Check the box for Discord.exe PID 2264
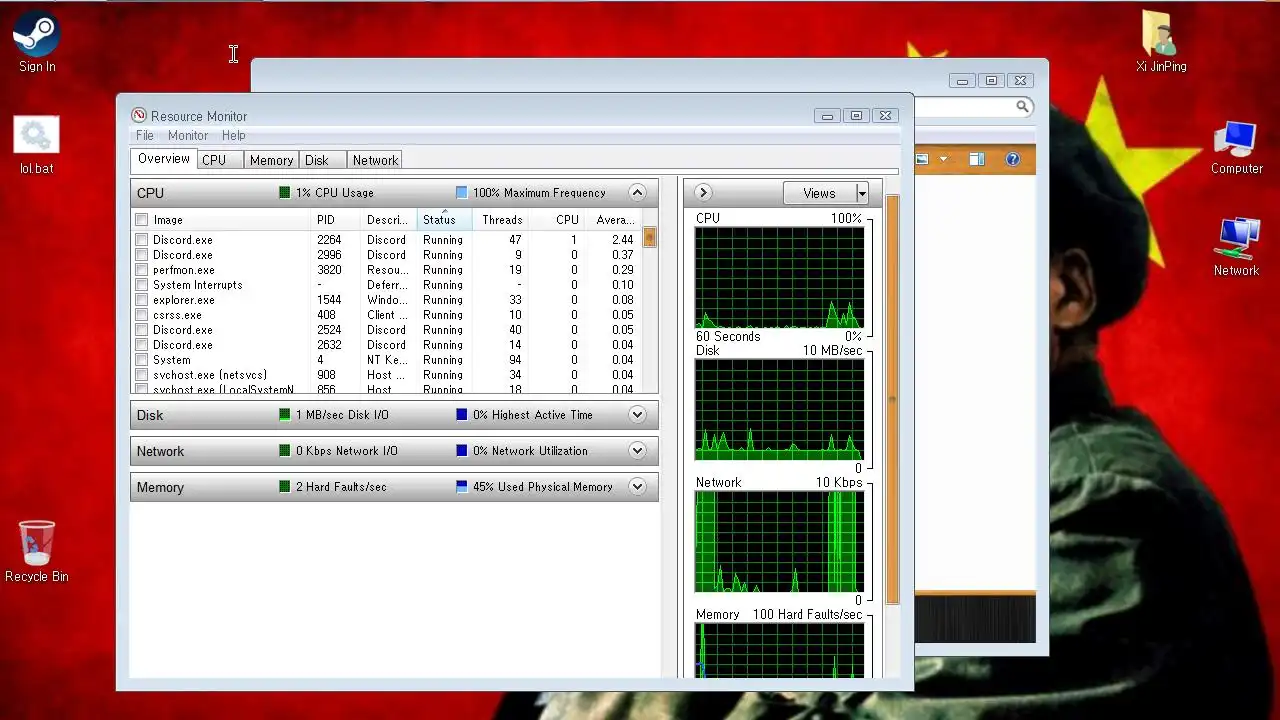 142,240
